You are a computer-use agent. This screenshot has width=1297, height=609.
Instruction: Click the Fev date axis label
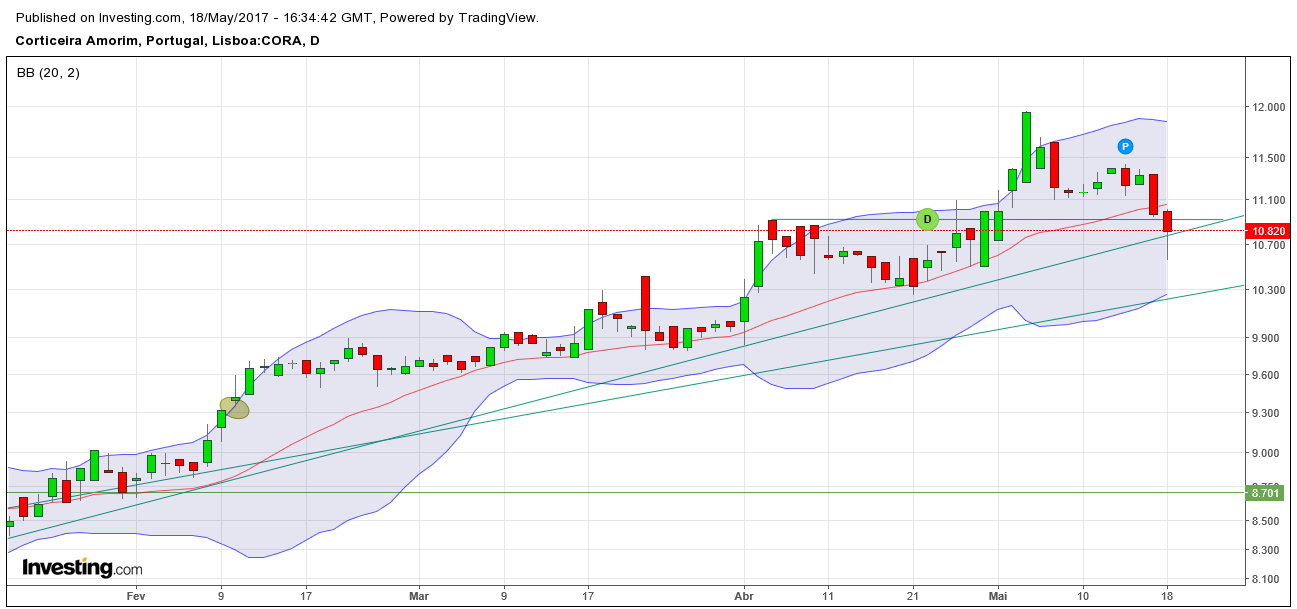click(136, 594)
